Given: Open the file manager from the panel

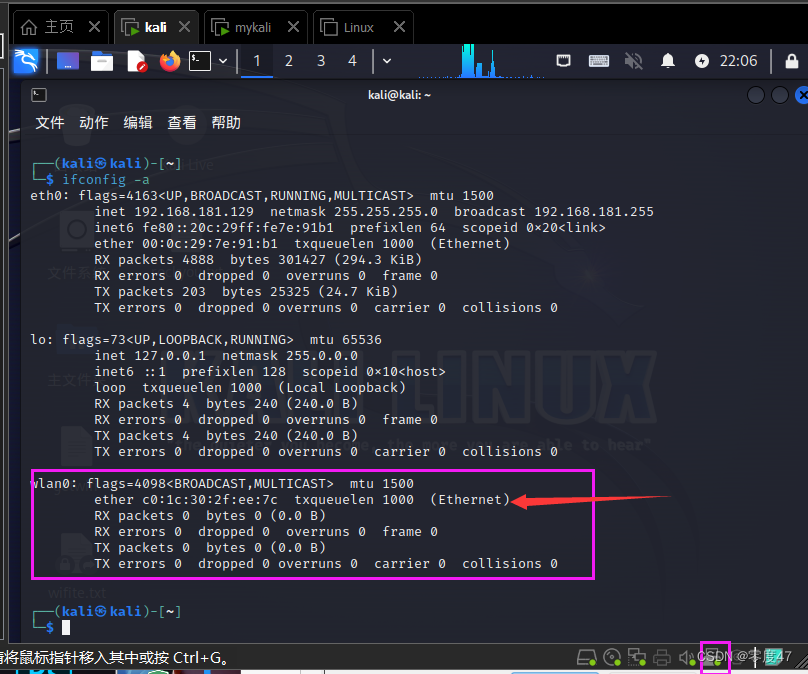Looking at the screenshot, I should (x=102, y=61).
